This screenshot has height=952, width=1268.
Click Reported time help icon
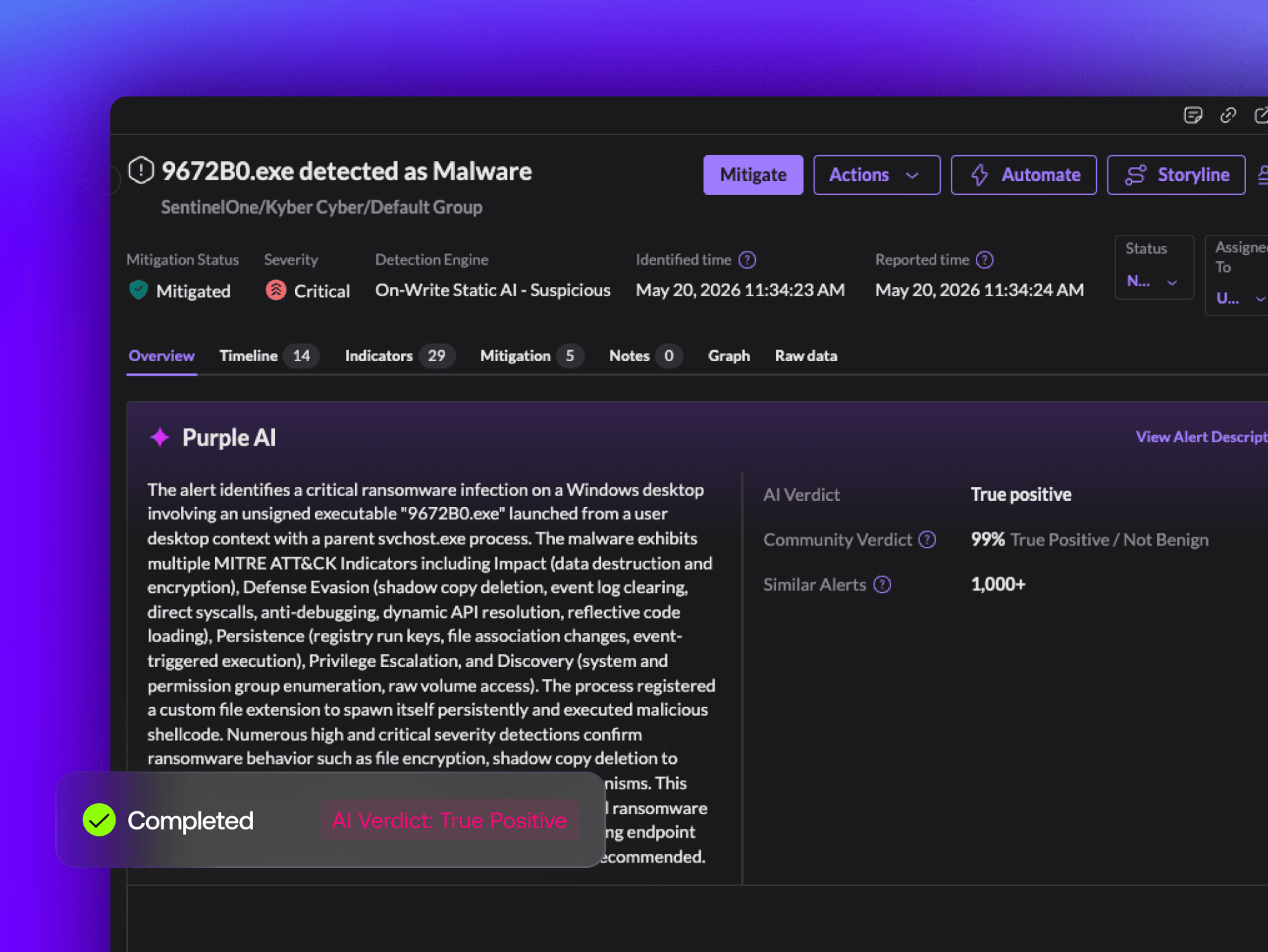click(984, 260)
